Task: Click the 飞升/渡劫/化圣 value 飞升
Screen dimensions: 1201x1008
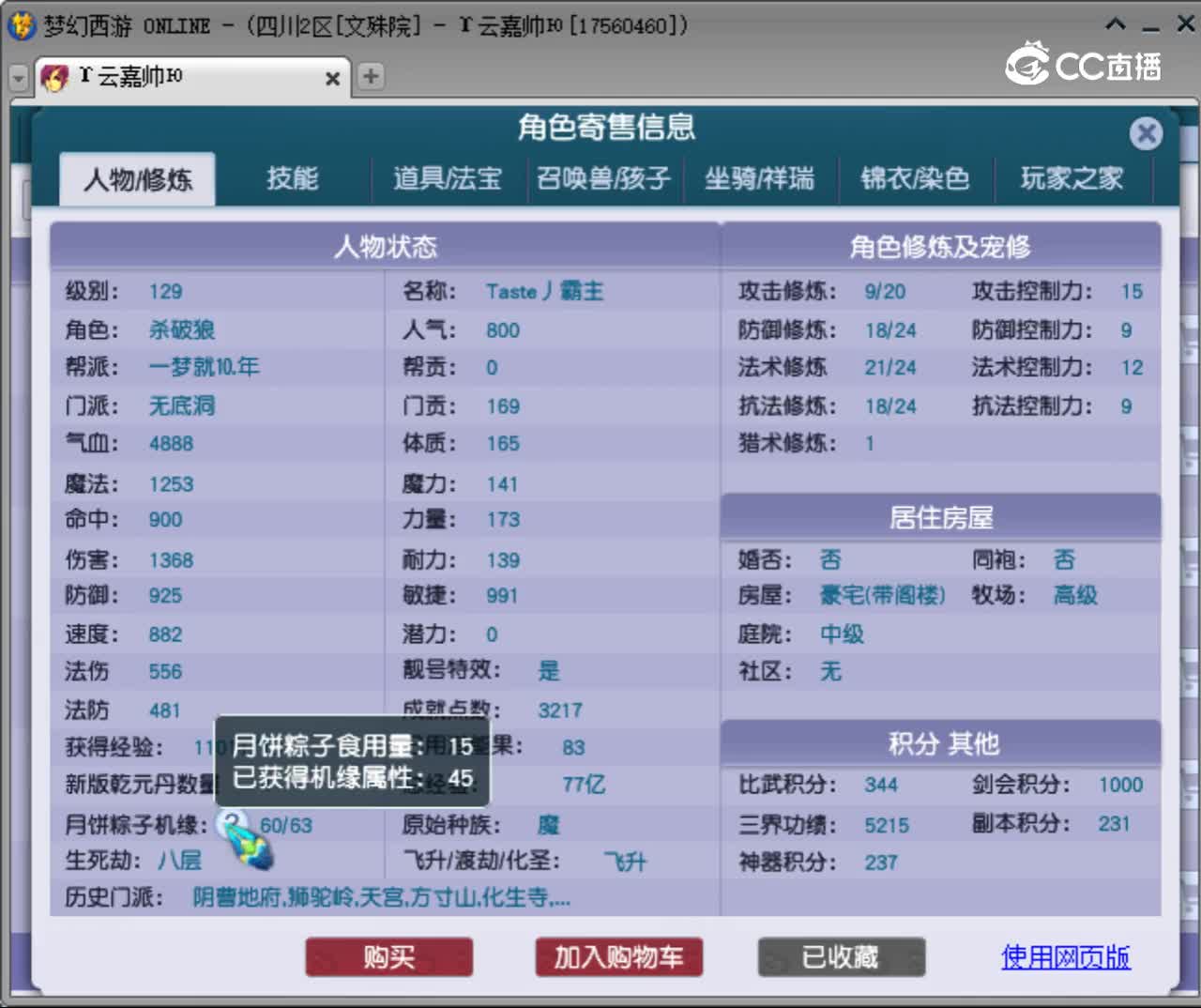Action: tap(625, 861)
